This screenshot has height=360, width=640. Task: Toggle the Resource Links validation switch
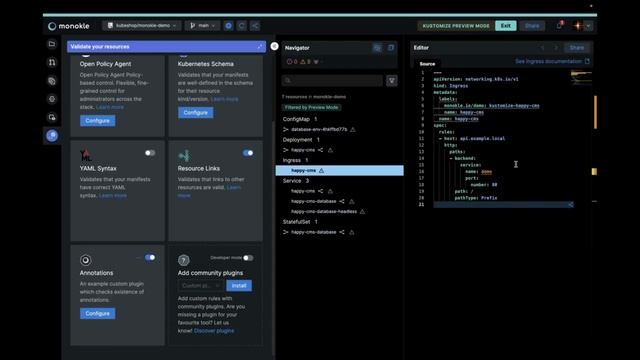tap(248, 153)
